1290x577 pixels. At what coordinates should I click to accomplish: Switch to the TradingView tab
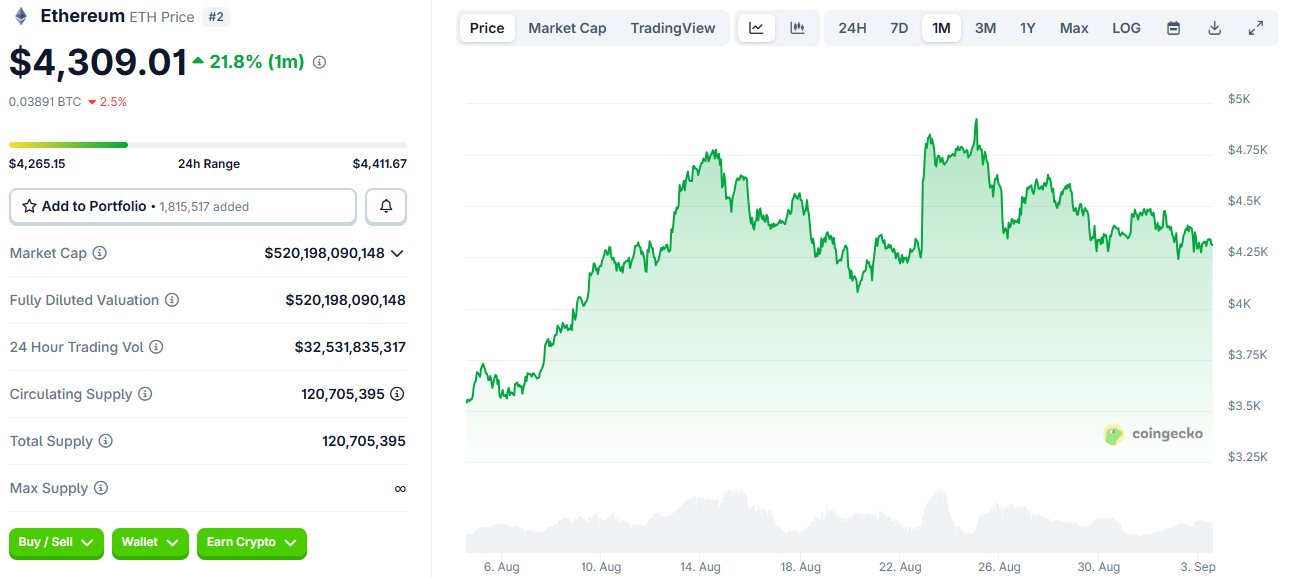tap(673, 28)
